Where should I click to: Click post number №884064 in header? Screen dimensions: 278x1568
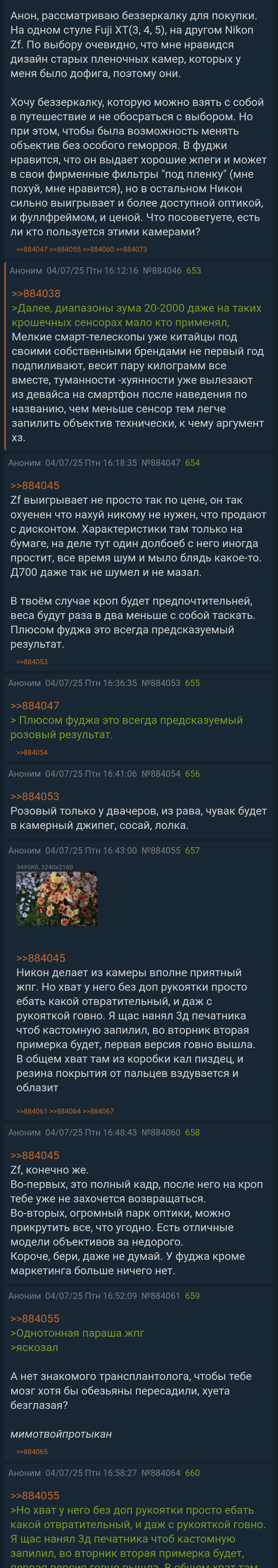[x=160, y=1473]
